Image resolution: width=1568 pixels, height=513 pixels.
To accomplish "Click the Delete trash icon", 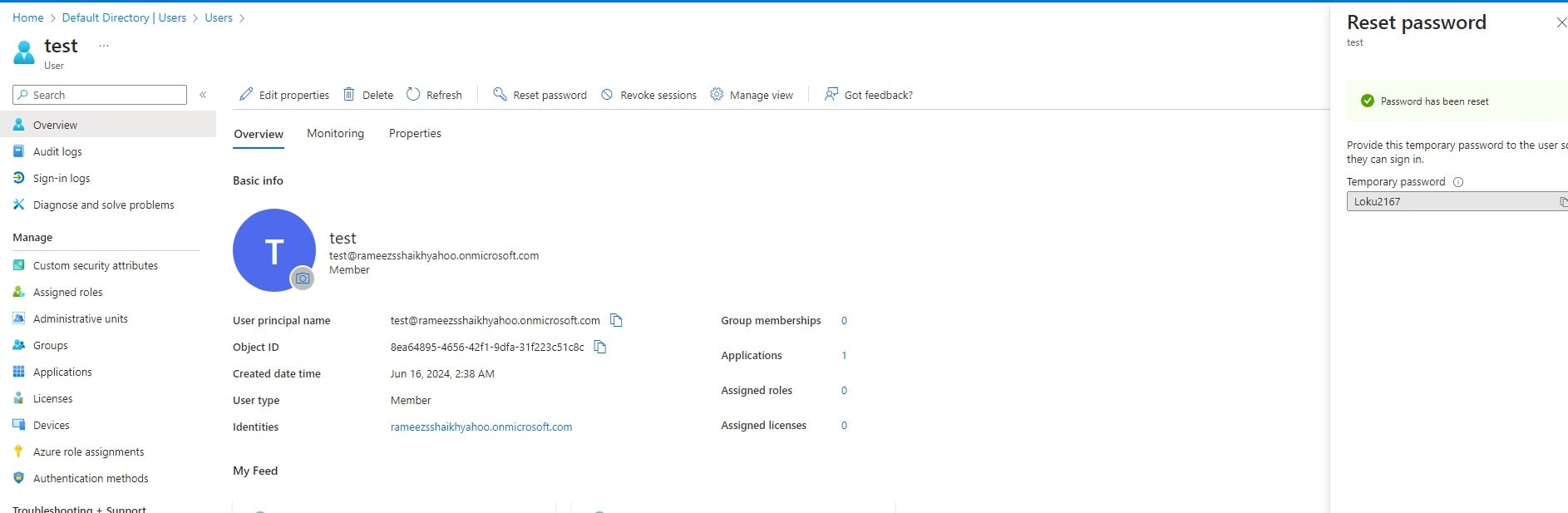I will click(349, 95).
